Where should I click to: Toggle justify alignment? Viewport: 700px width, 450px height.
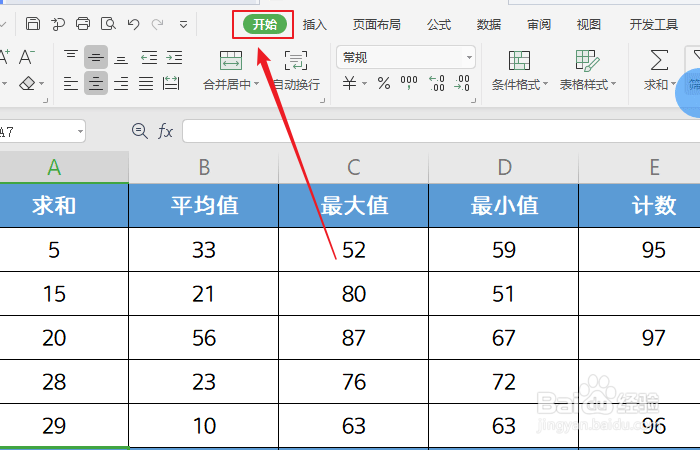point(146,83)
